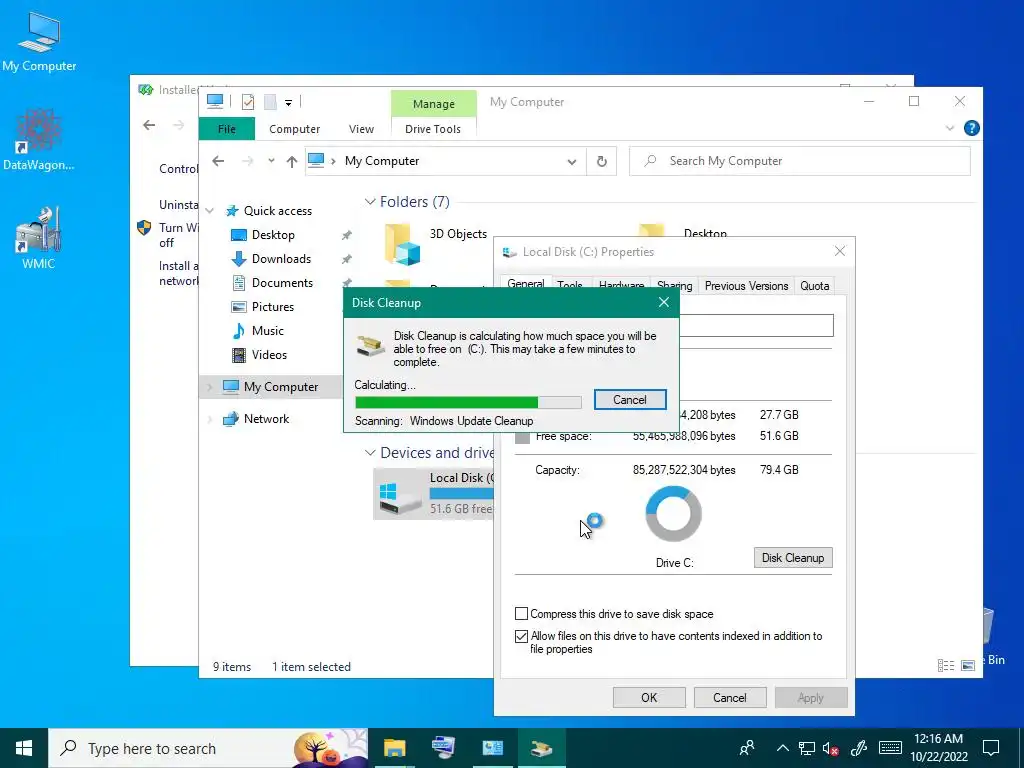Open the network tray icon
The height and width of the screenshot is (768, 1024).
pos(807,748)
